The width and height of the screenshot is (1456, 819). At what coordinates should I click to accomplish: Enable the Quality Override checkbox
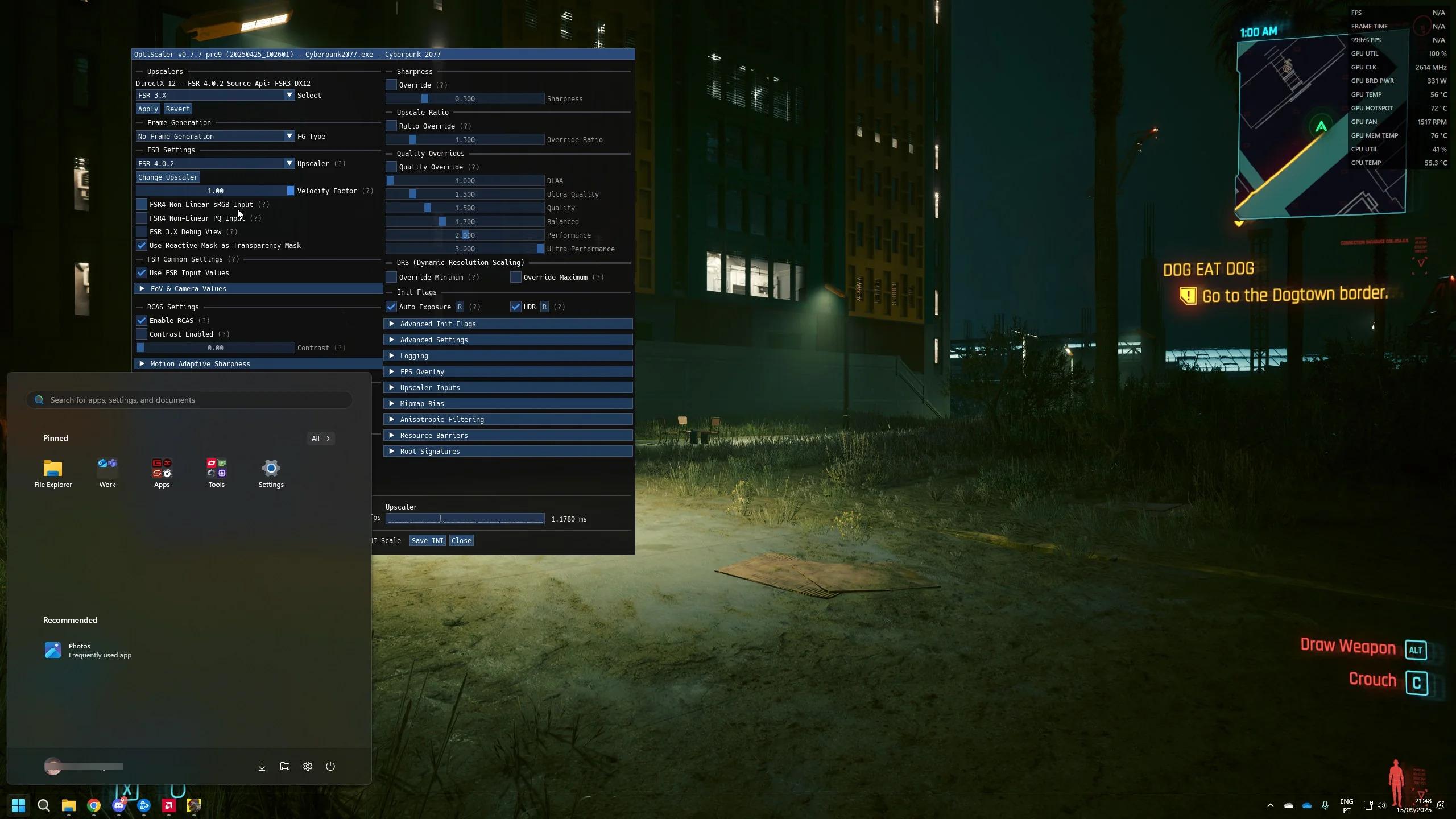391,167
